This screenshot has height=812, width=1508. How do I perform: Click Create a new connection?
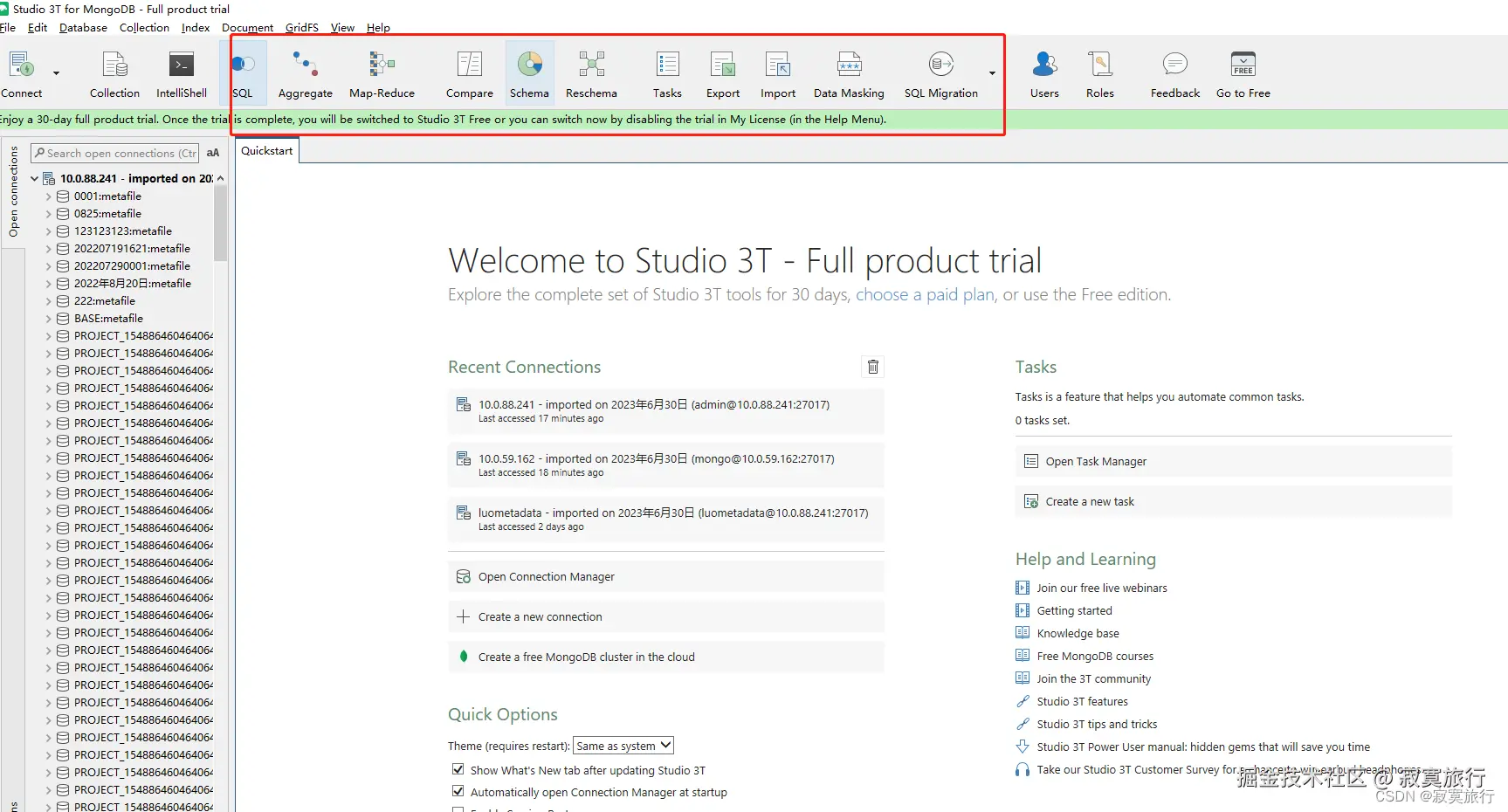coord(666,616)
